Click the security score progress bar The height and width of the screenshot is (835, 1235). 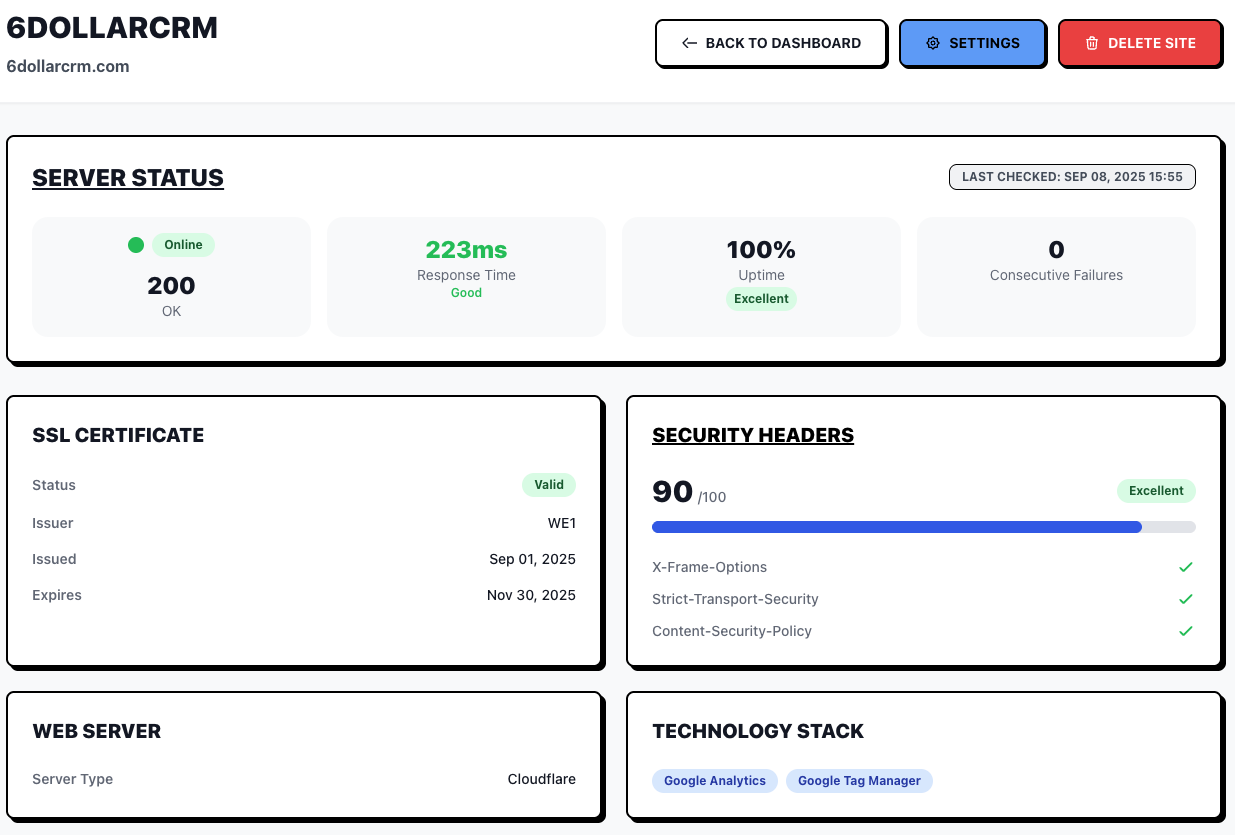(x=923, y=527)
